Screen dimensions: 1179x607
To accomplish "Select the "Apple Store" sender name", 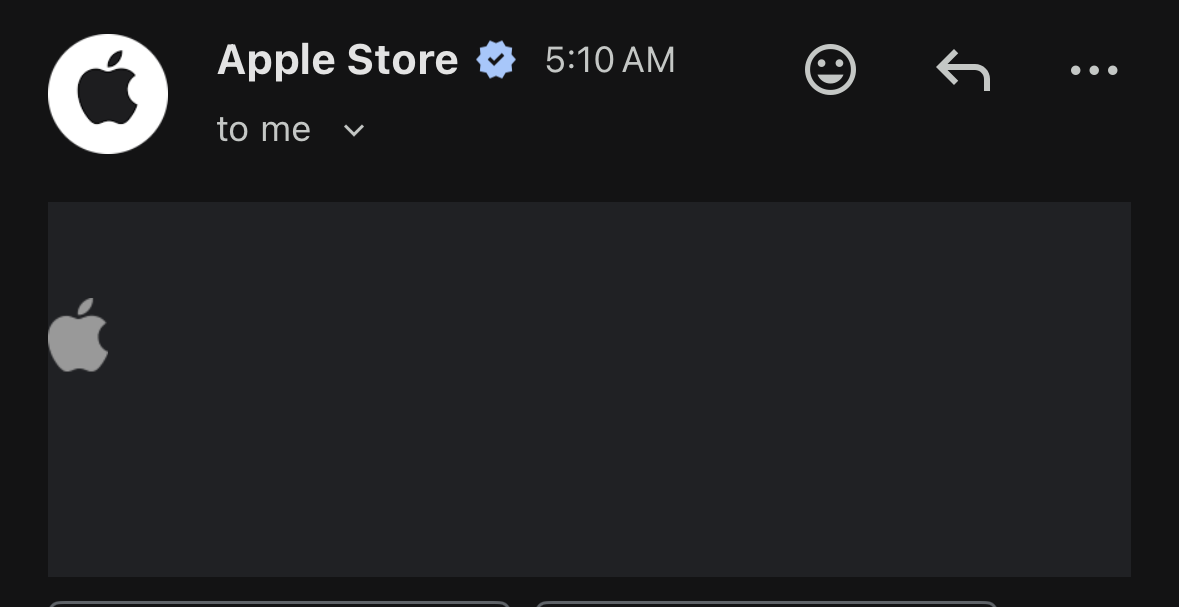I will (x=337, y=60).
